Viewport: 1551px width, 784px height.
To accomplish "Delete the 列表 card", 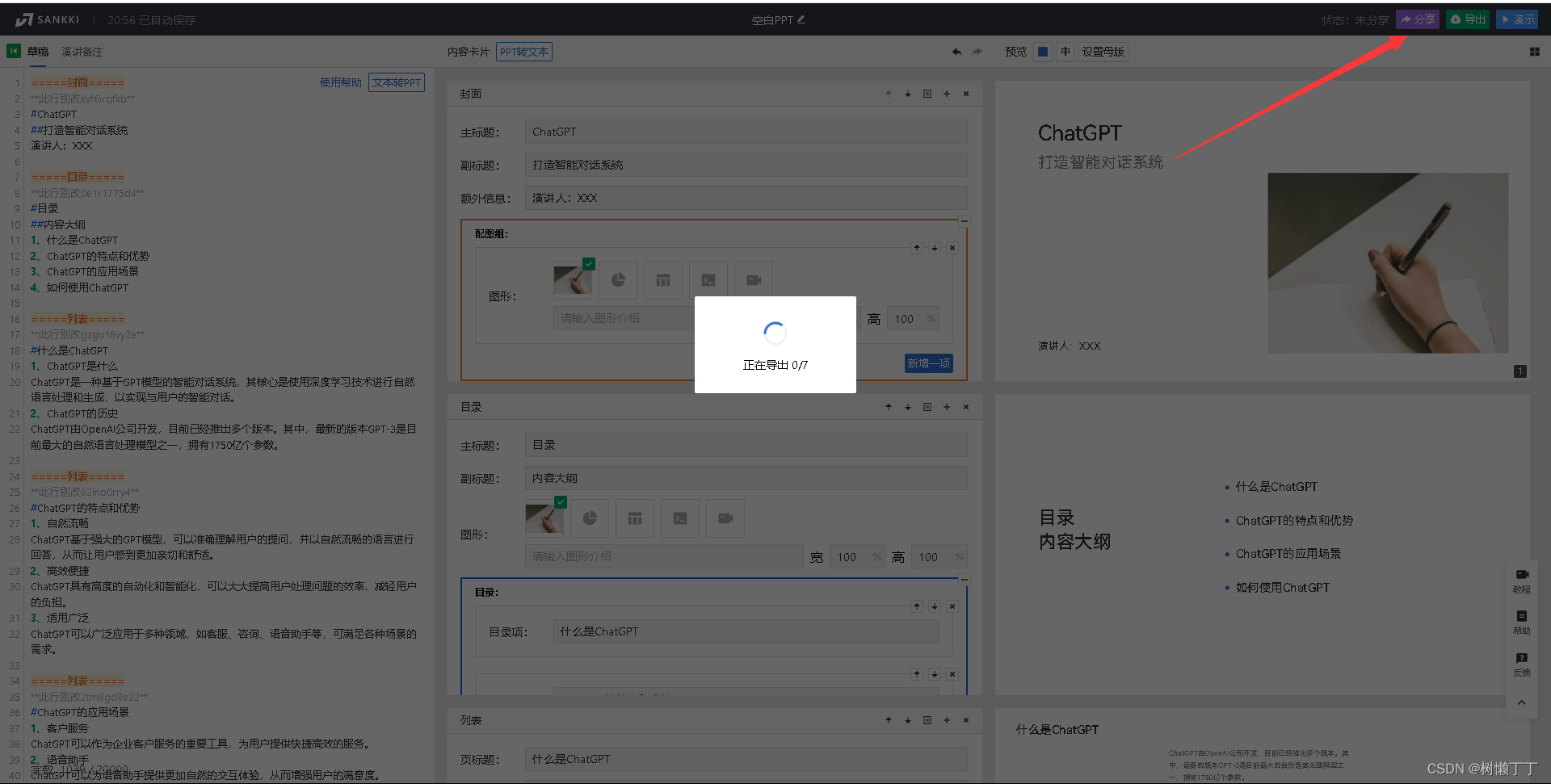I will (x=966, y=720).
